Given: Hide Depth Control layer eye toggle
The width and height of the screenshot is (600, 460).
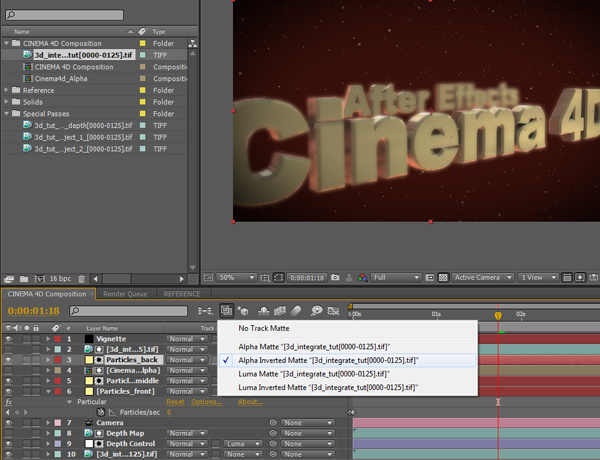Looking at the screenshot, I should tap(8, 444).
